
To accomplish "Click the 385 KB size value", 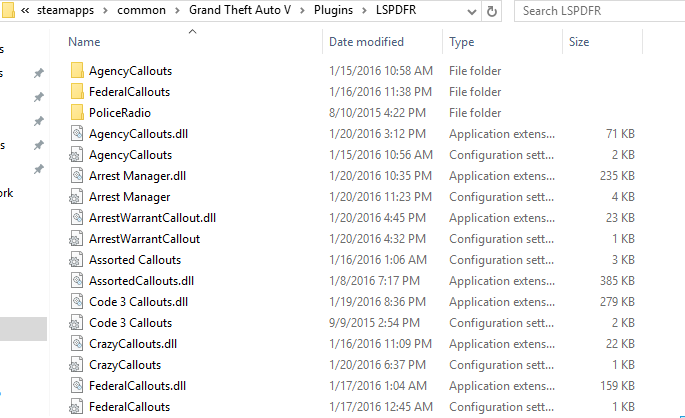I will [x=617, y=280].
